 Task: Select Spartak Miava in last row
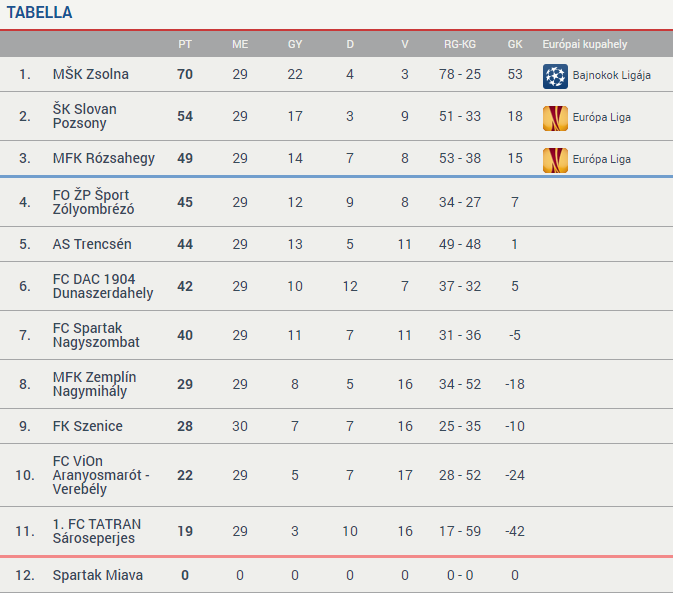[x=97, y=575]
